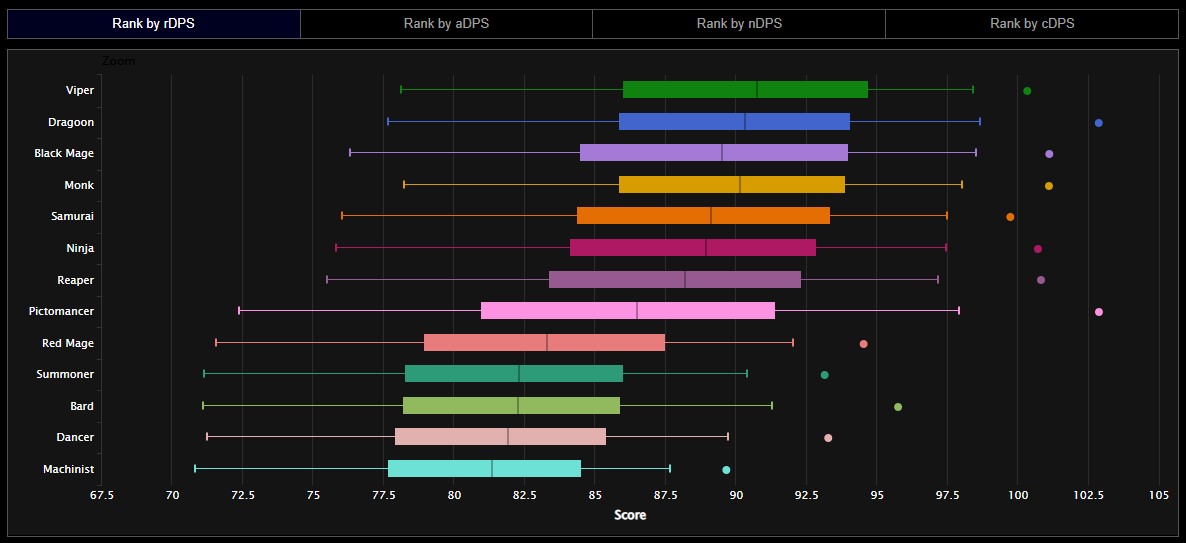Click the Dragoon outlier dot
Screen dimensions: 1186x543
(1098, 123)
